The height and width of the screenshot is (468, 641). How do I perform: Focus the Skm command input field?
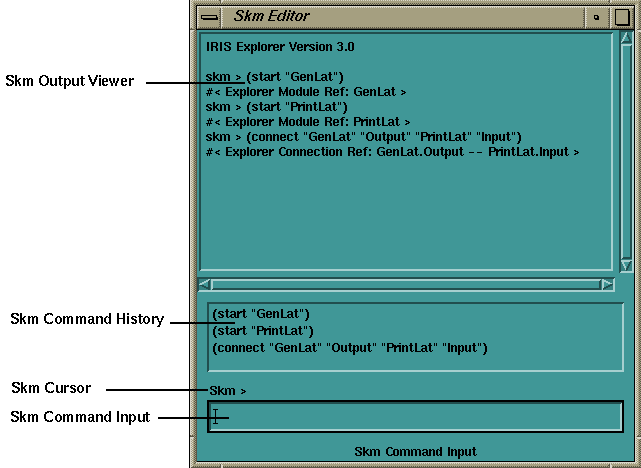coord(415,416)
